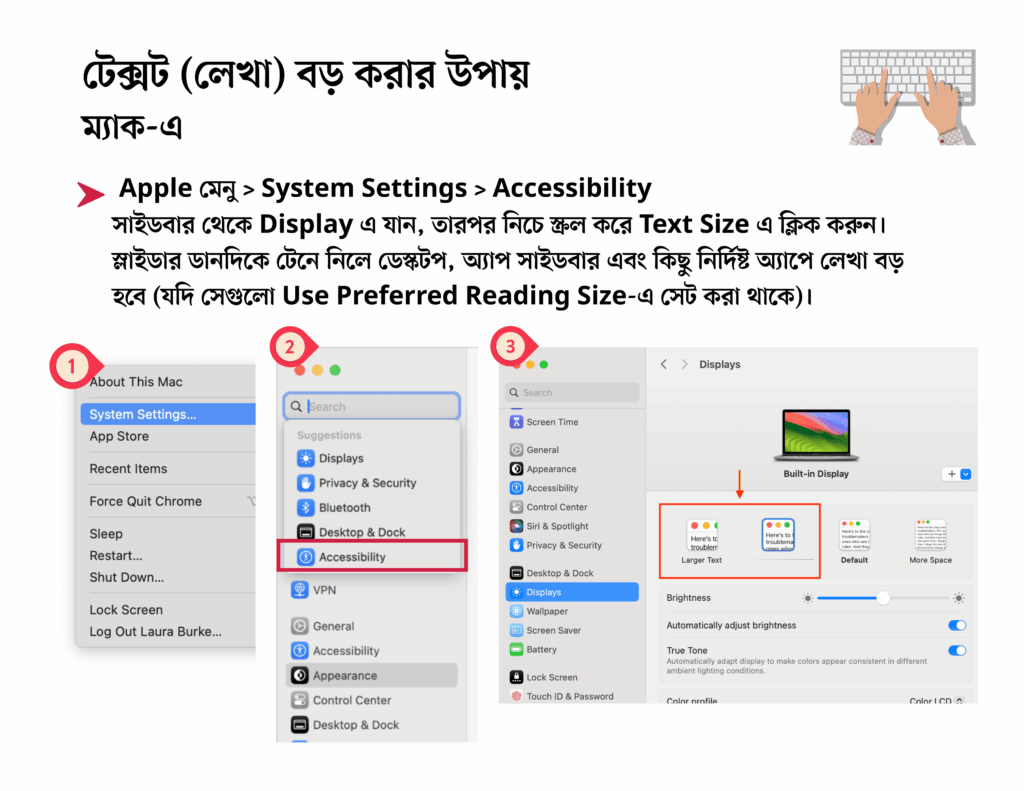Expand the Color profile Color LCD selector
Viewport: 1024px width, 791px height.
click(x=936, y=701)
